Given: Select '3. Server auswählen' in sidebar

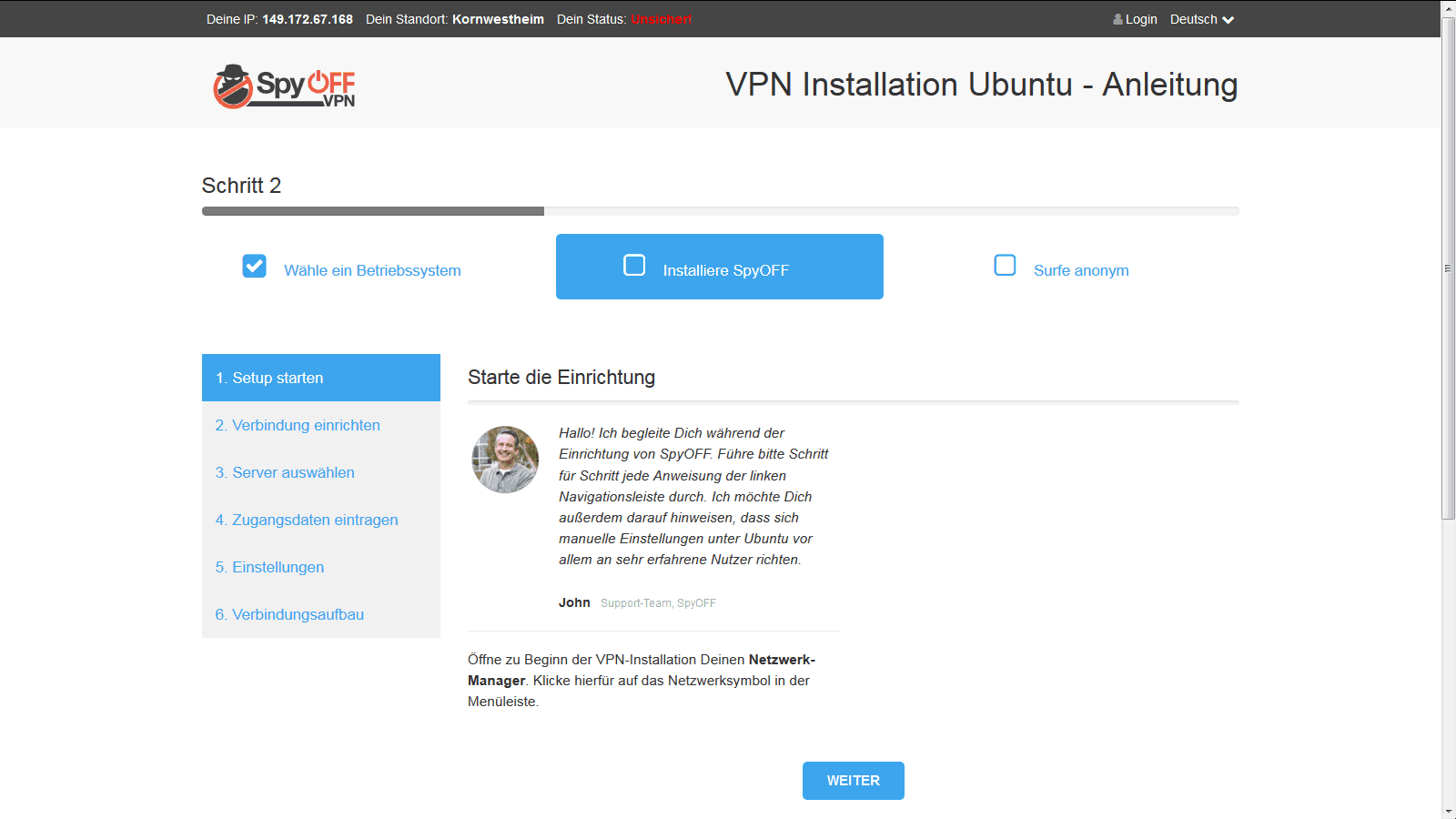Looking at the screenshot, I should (321, 472).
